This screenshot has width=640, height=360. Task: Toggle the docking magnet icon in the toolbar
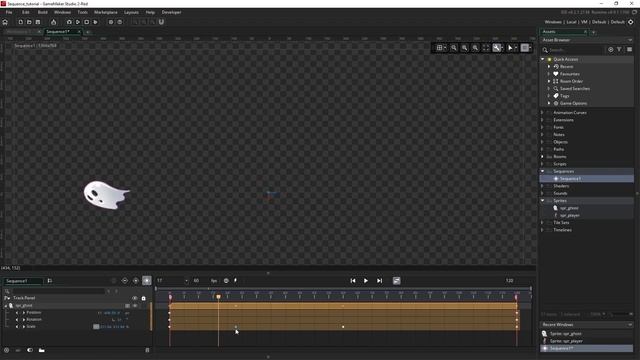click(x=161, y=22)
